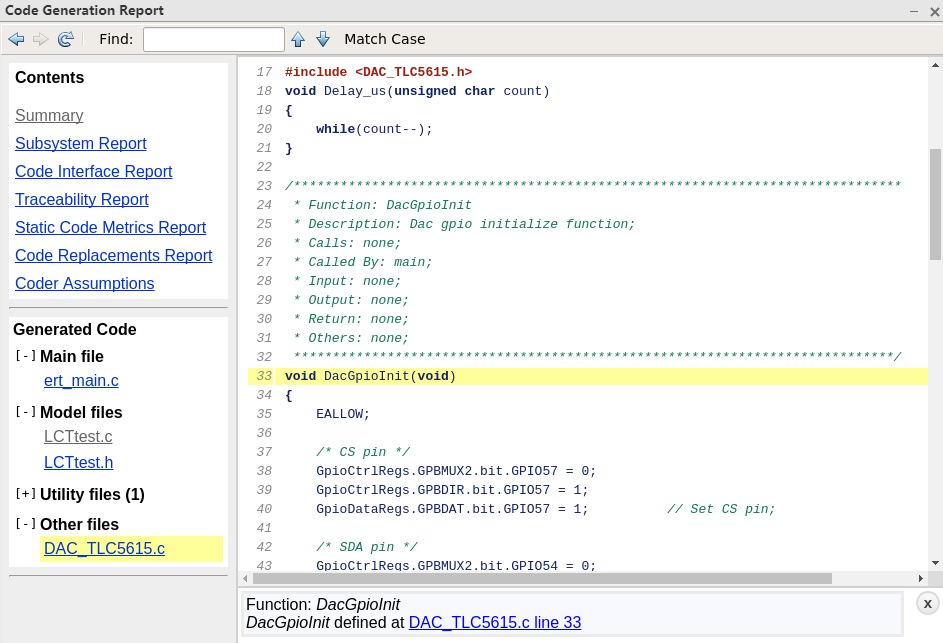Click the '* Others: none;' comment line

tap(351, 338)
